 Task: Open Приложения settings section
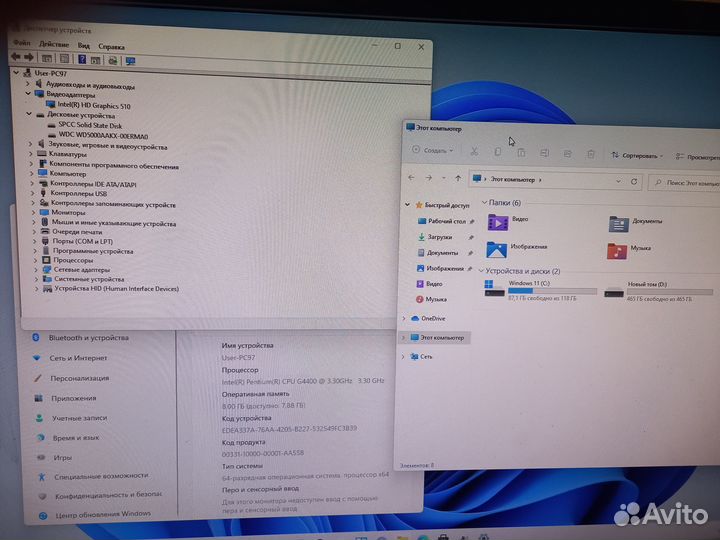point(66,398)
